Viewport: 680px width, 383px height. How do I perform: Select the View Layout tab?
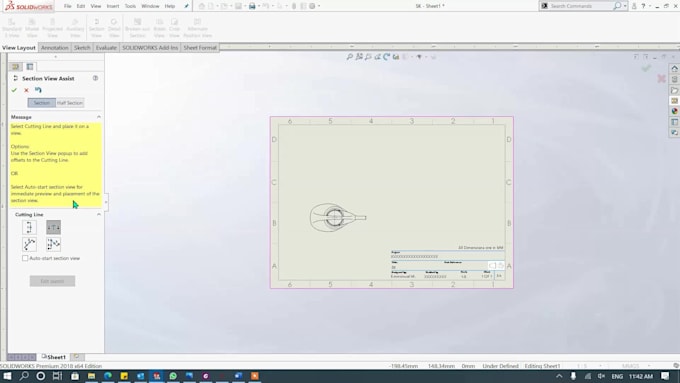pos(19,48)
